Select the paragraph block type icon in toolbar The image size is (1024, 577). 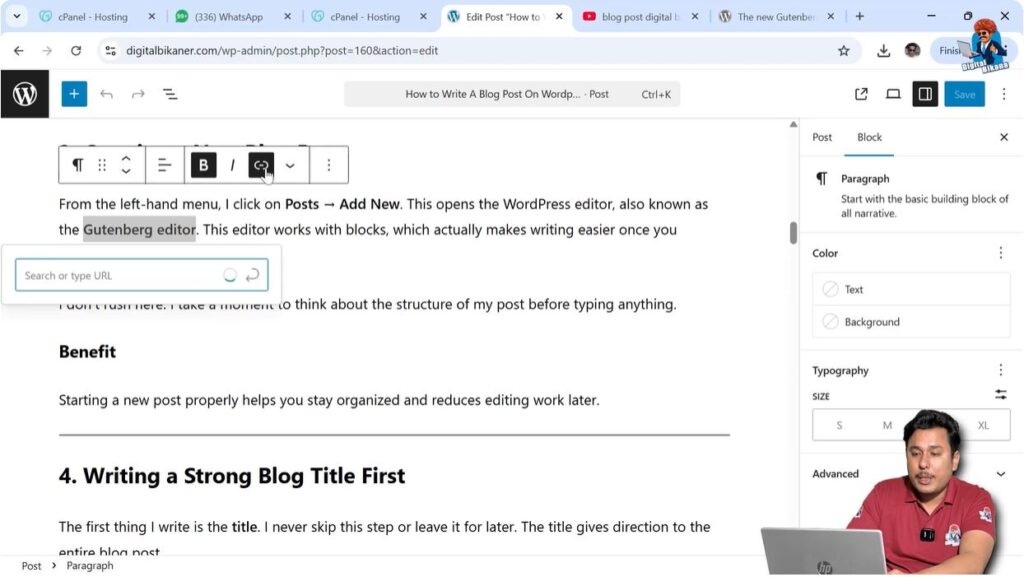coord(78,164)
